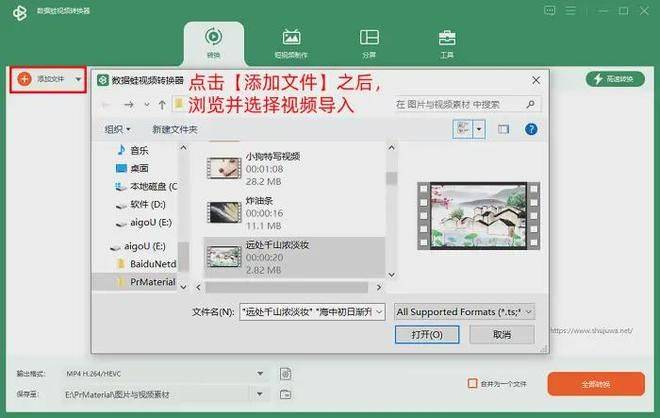Click the magnifier search icon in dialog
Screen dimensions: 660x418
coord(531,104)
